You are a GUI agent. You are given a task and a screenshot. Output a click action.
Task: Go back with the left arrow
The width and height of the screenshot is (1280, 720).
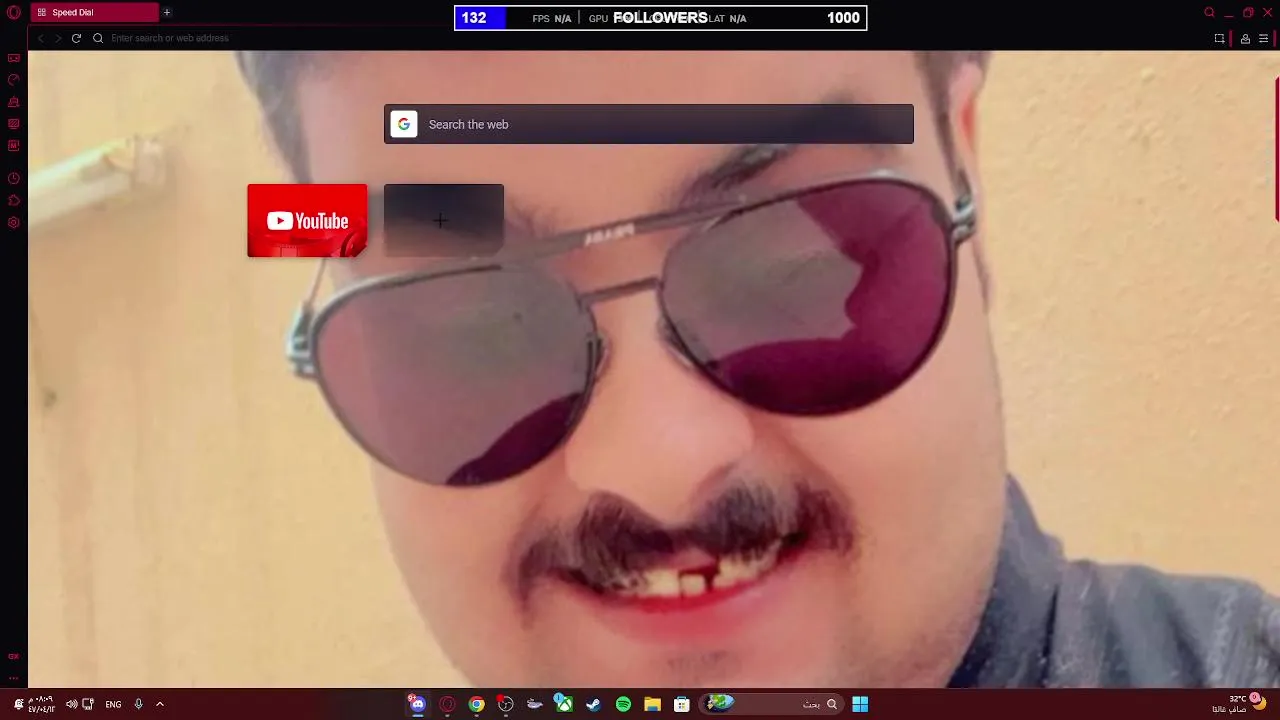click(40, 38)
